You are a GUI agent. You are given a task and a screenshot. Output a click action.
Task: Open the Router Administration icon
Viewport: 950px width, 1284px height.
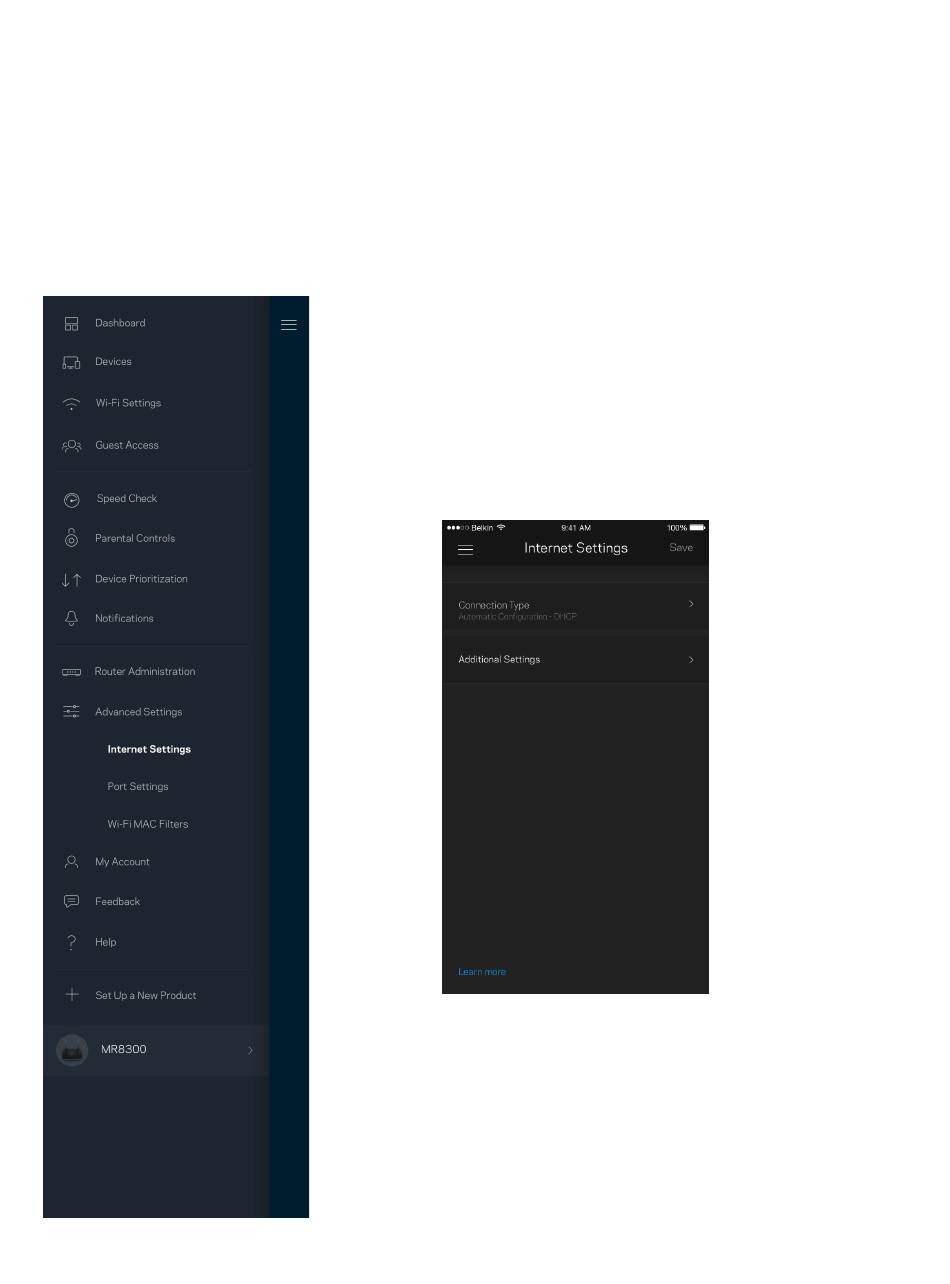(x=71, y=672)
